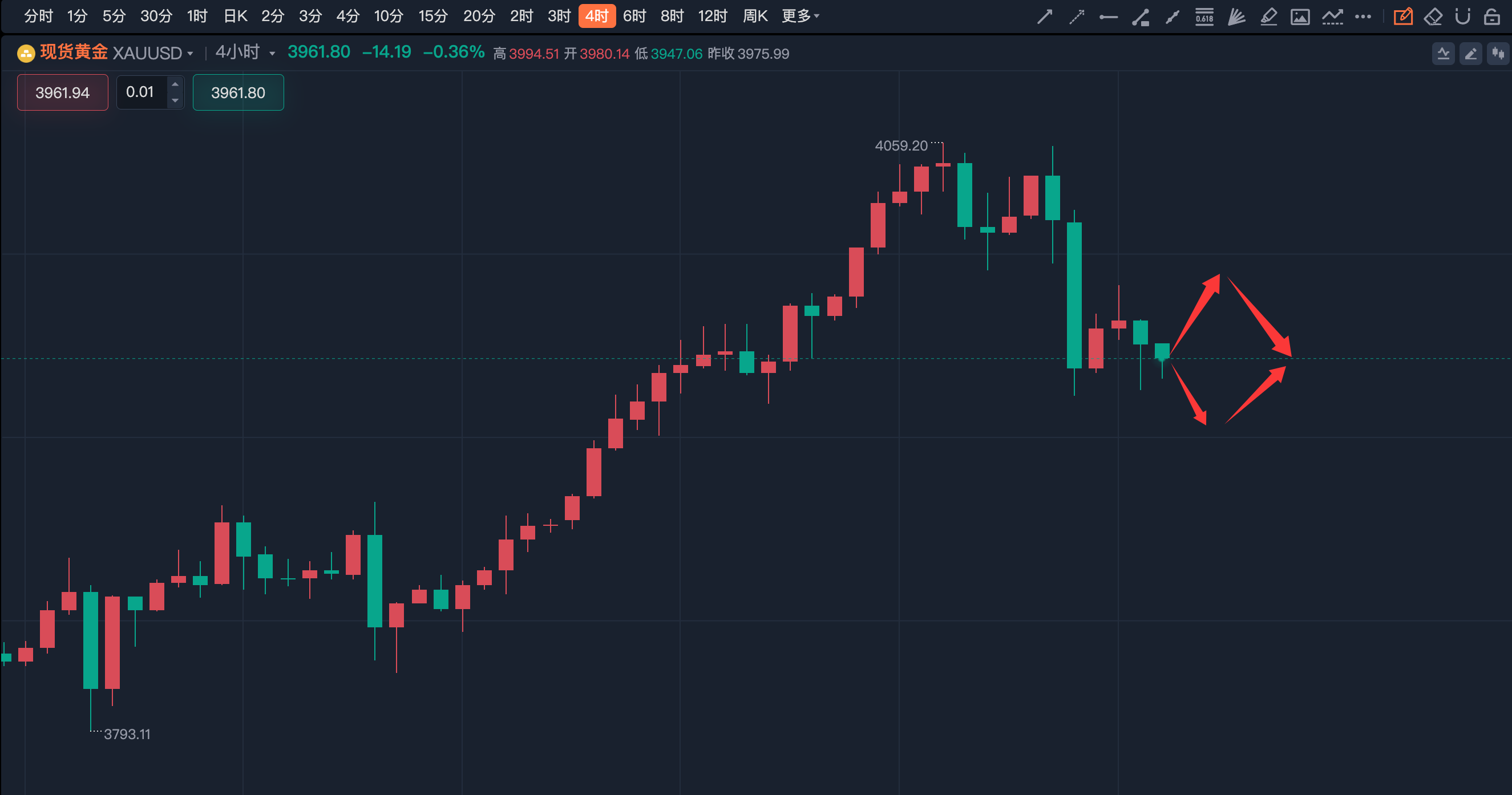Select the fan lines drawing tool
The height and width of the screenshot is (795, 1512).
1236,17
